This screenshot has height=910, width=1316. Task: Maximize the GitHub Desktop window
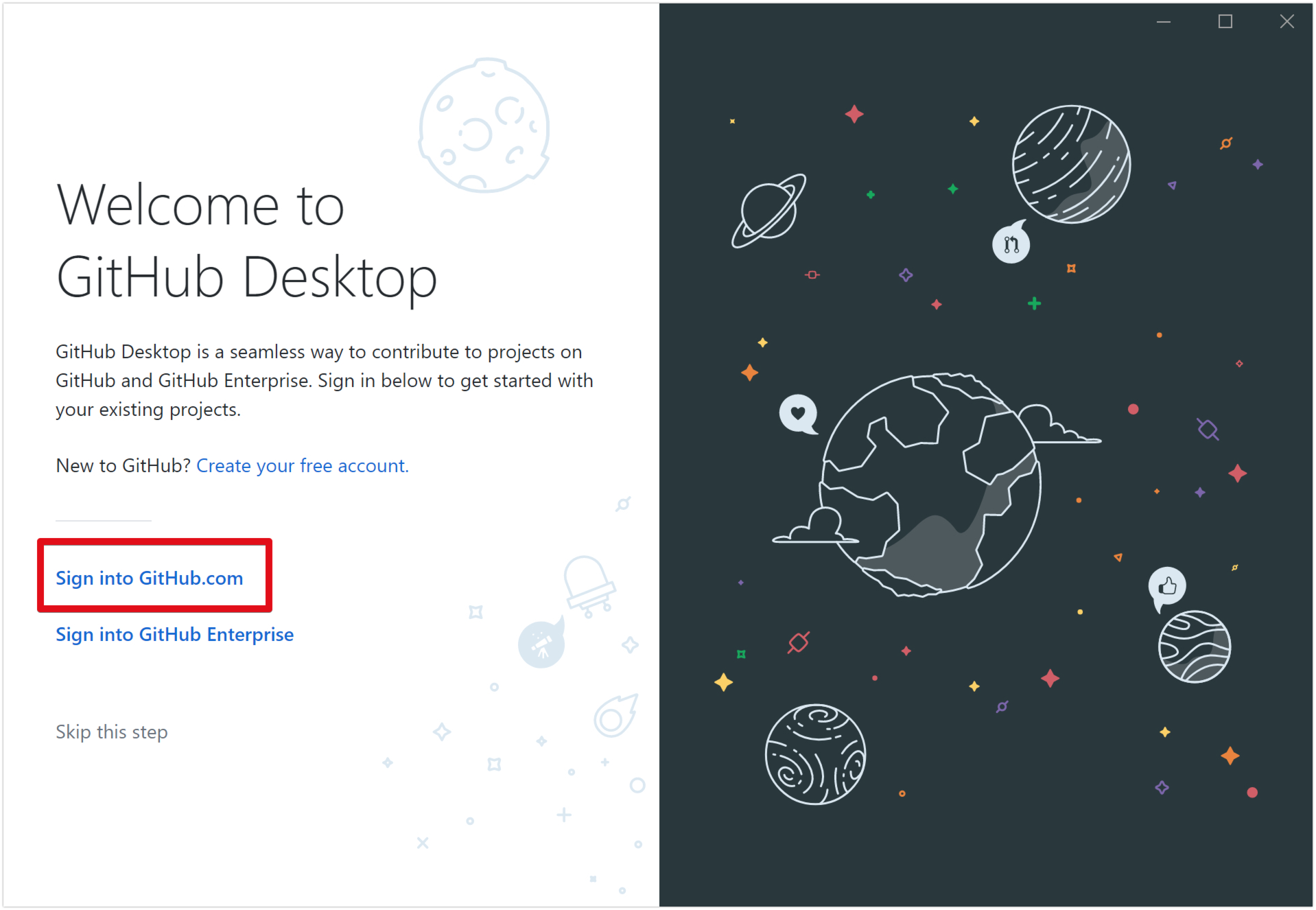coord(1225,22)
